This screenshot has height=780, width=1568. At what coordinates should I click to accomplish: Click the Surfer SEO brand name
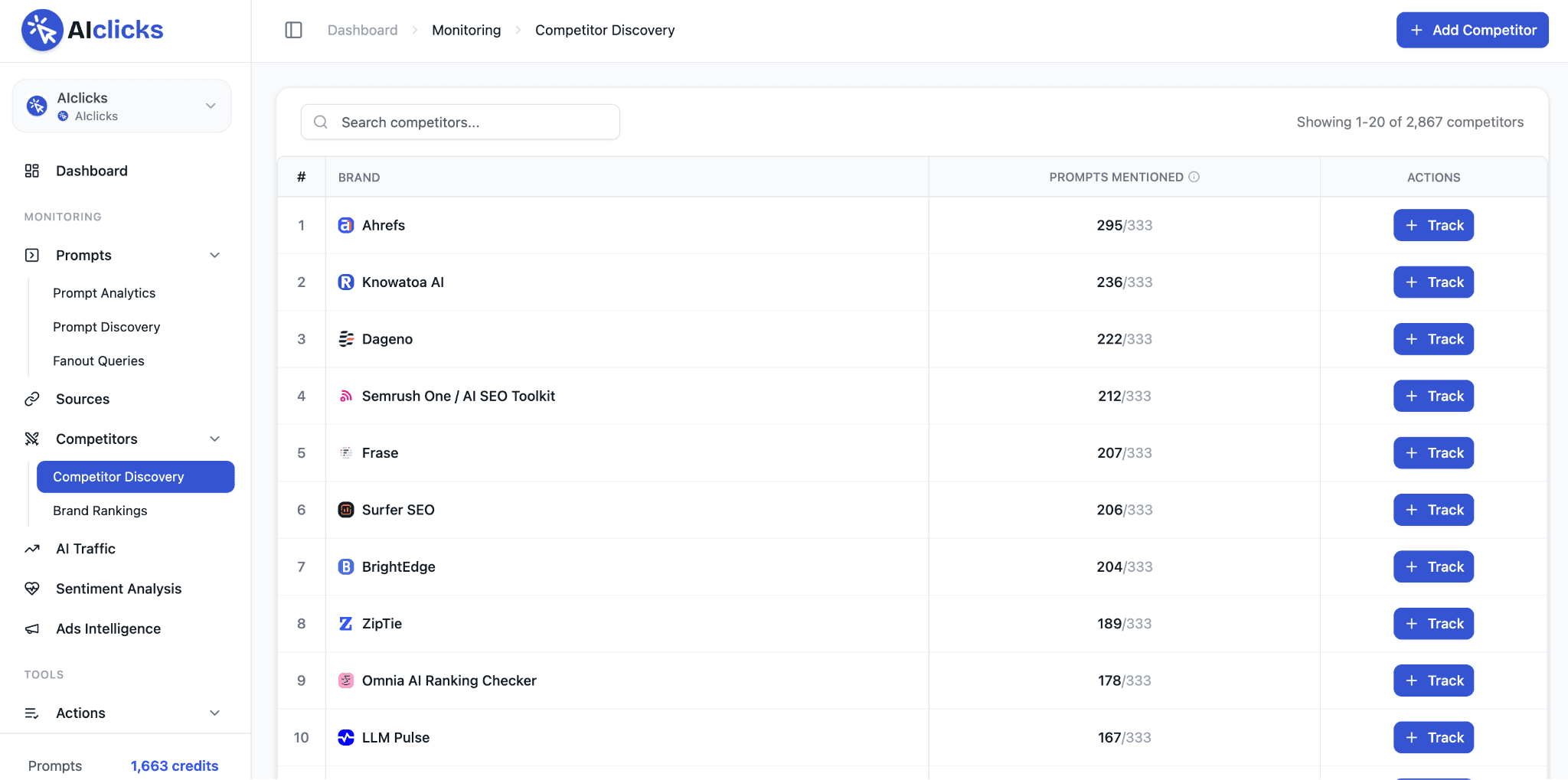pyautogui.click(x=398, y=510)
